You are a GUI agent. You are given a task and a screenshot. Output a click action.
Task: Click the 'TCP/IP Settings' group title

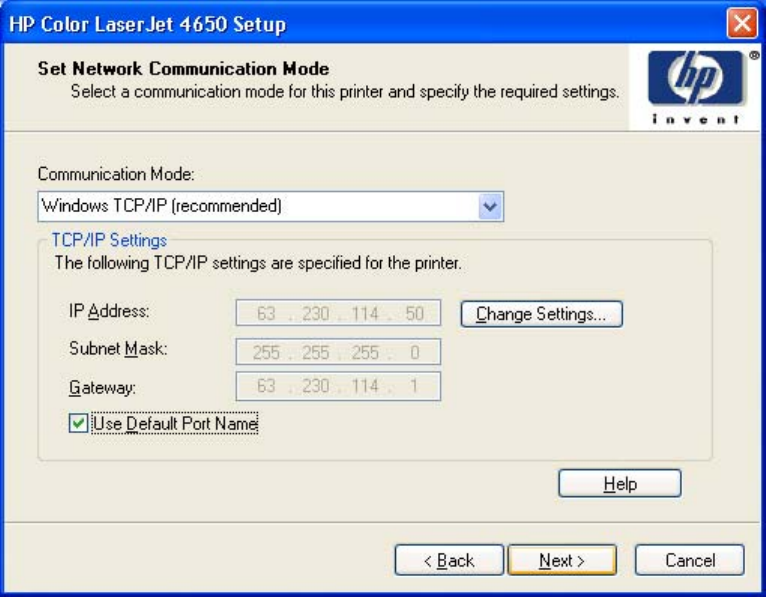point(109,240)
